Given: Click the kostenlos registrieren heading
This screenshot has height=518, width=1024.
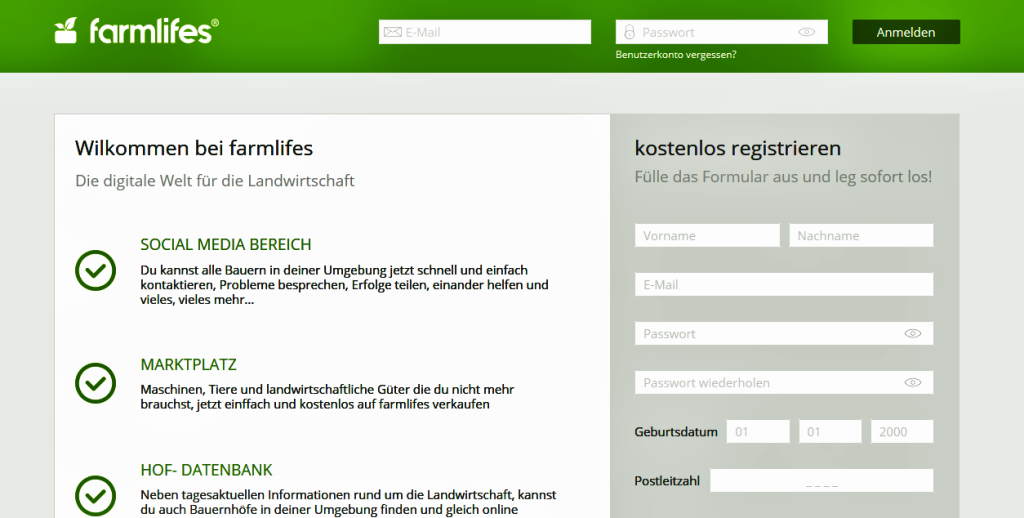Looking at the screenshot, I should coord(738,148).
